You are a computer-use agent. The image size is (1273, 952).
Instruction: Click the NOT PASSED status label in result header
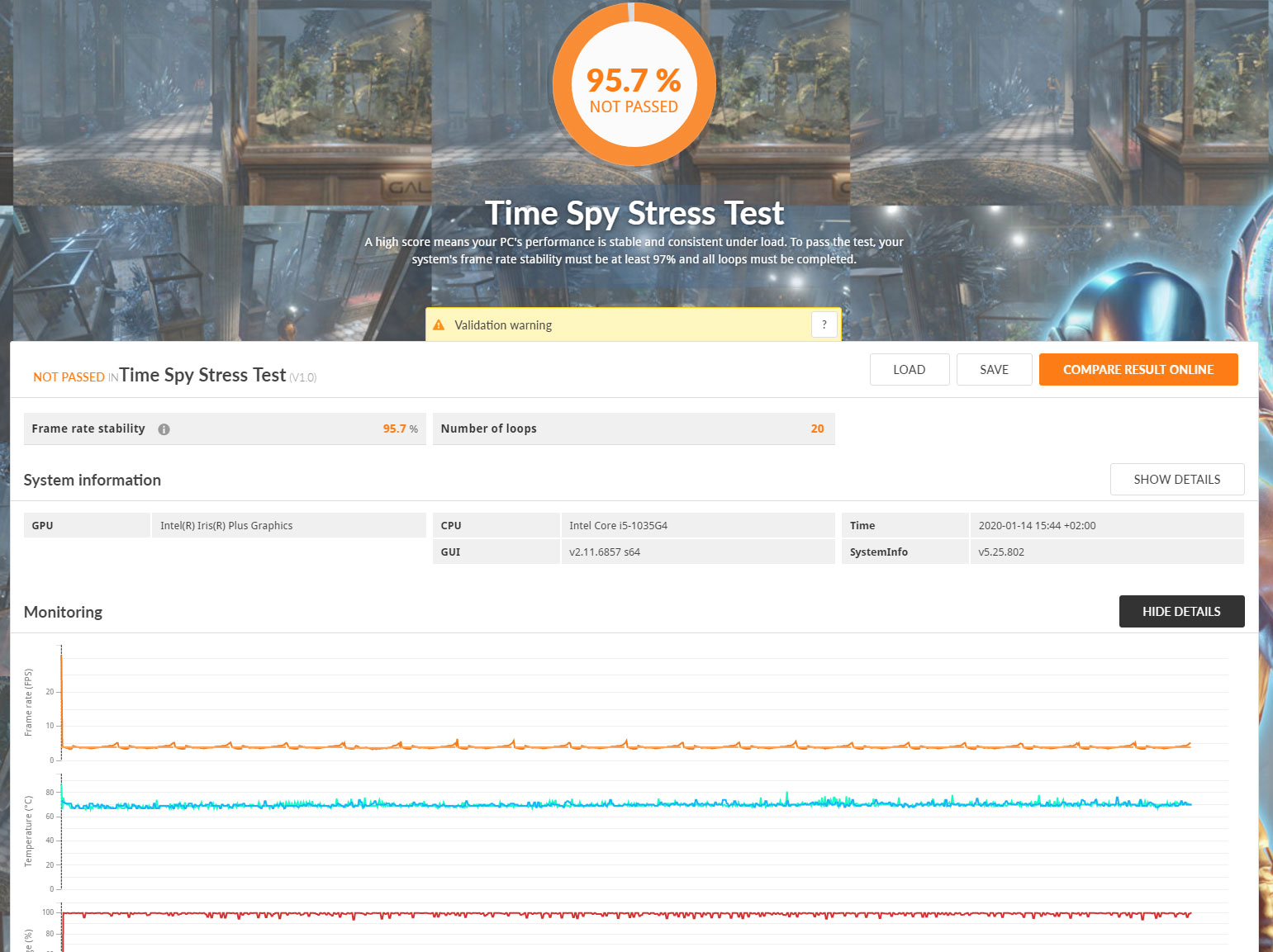coord(69,377)
